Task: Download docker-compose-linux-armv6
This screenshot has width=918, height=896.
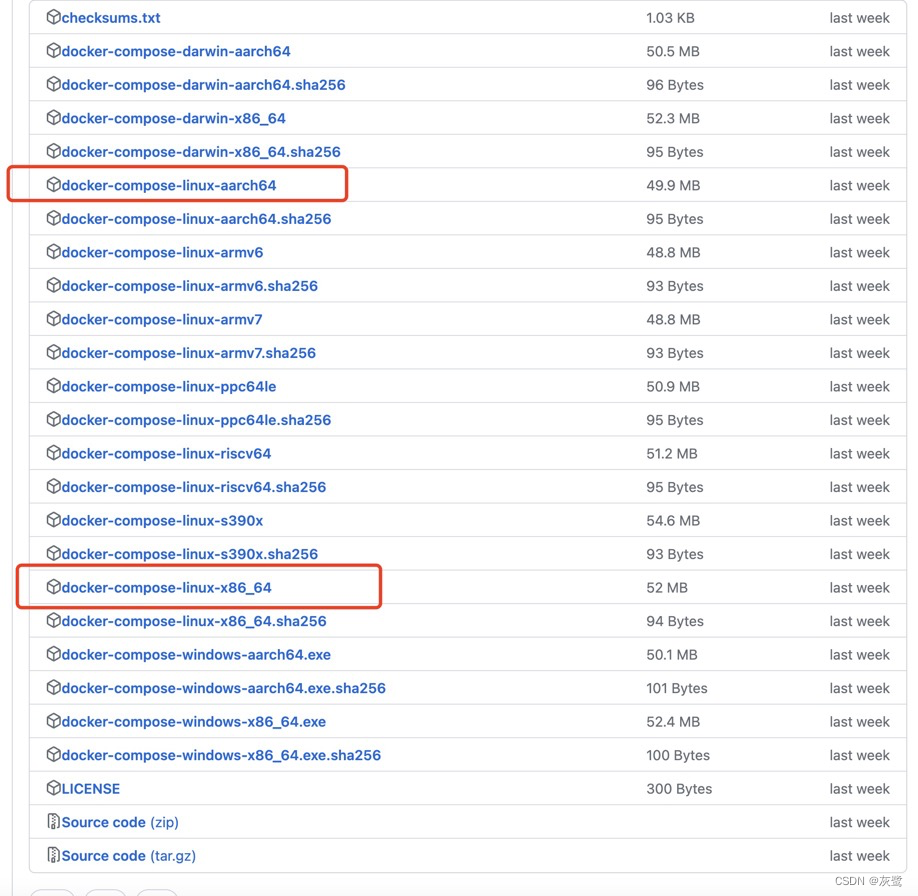Action: [x=162, y=252]
